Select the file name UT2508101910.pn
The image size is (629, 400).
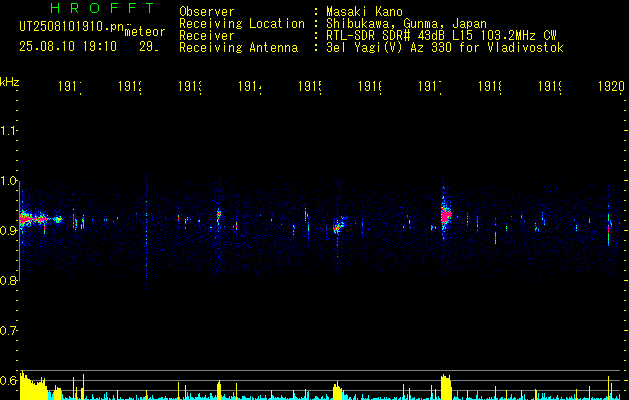[x=71, y=27]
